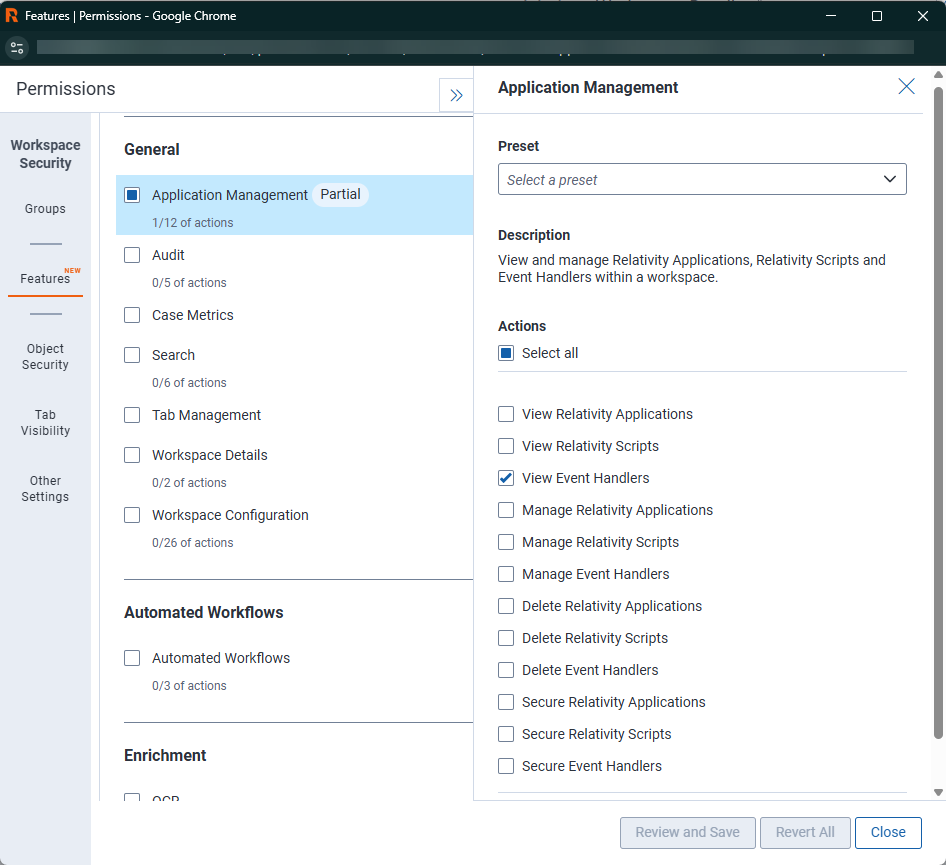
Task: Uncheck View Event Handlers
Action: (506, 478)
